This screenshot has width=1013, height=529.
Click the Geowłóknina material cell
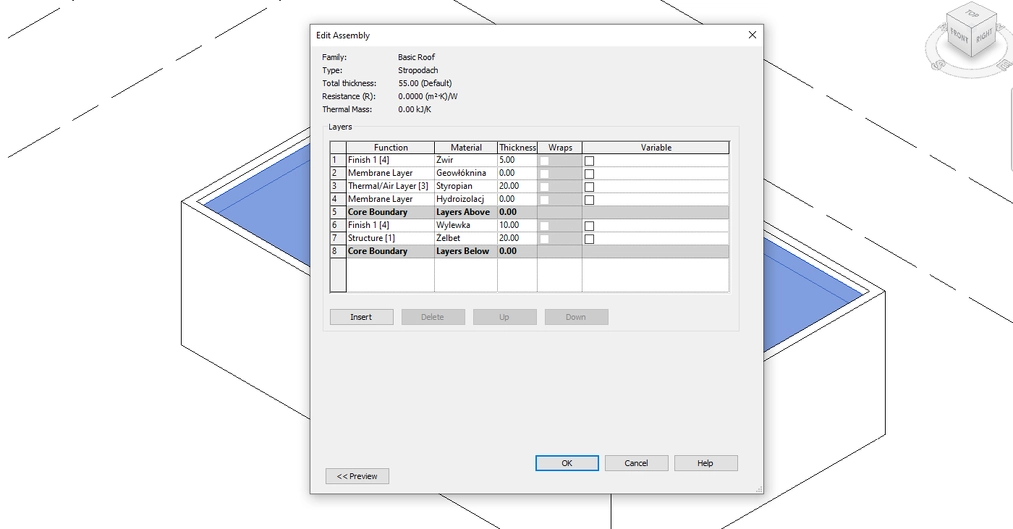click(465, 173)
